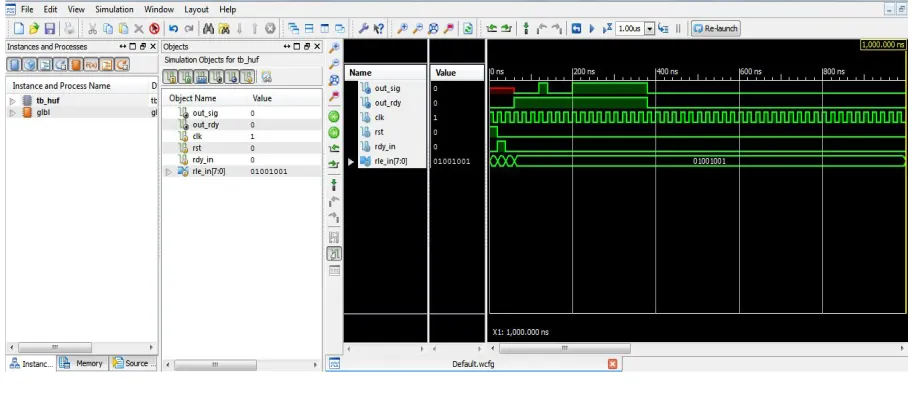Click the Run All play arrow

[x=592, y=29]
